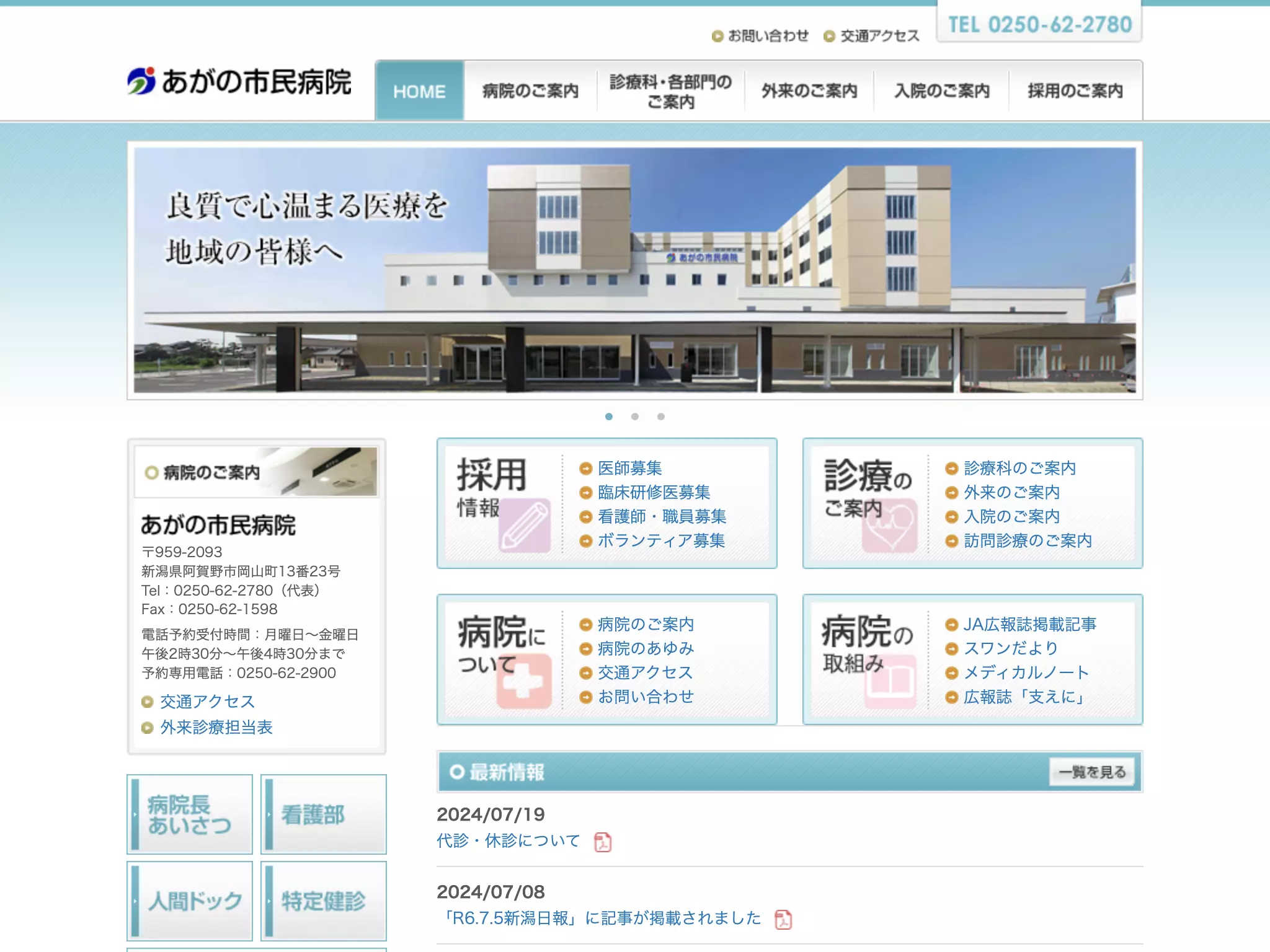Click the 病院のご案内 sidebar header image
The width and height of the screenshot is (1270, 952).
click(256, 472)
